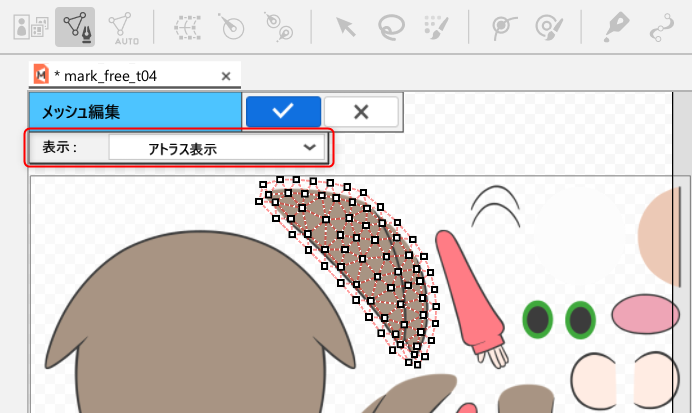Confirm mesh edit with blue checkmark button
This screenshot has width=692, height=413.
(283, 112)
